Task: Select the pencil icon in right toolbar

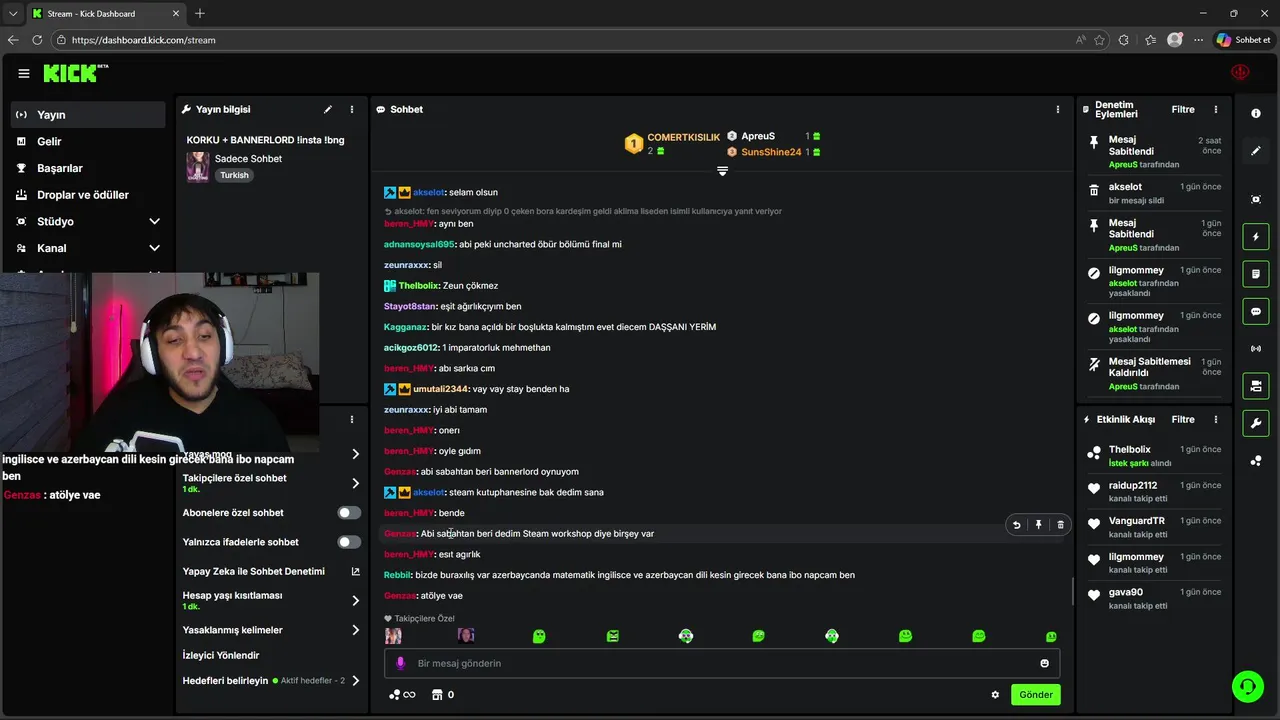Action: pyautogui.click(x=1256, y=151)
